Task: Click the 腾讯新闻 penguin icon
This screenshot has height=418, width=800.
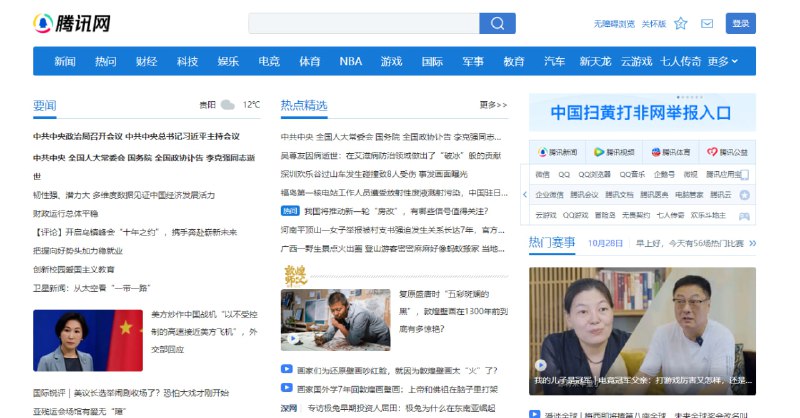Action: coord(542,152)
